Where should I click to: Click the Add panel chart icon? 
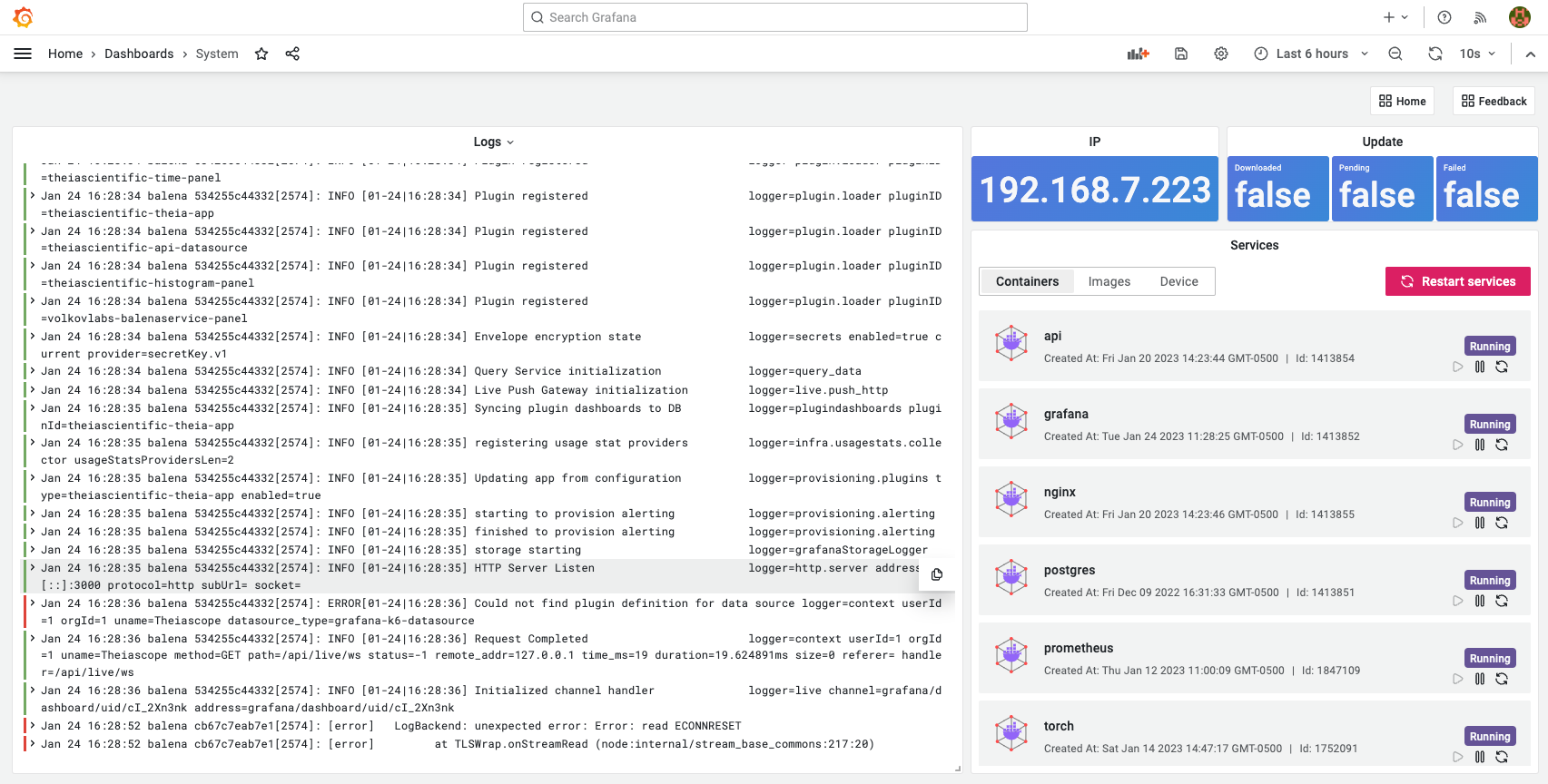pyautogui.click(x=1138, y=54)
